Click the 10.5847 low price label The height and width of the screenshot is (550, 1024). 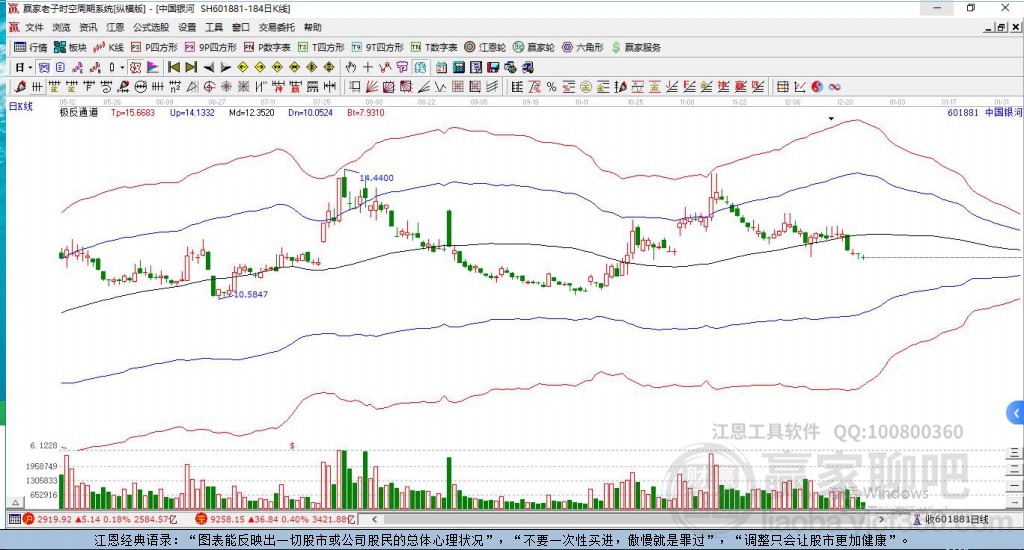coord(251,294)
